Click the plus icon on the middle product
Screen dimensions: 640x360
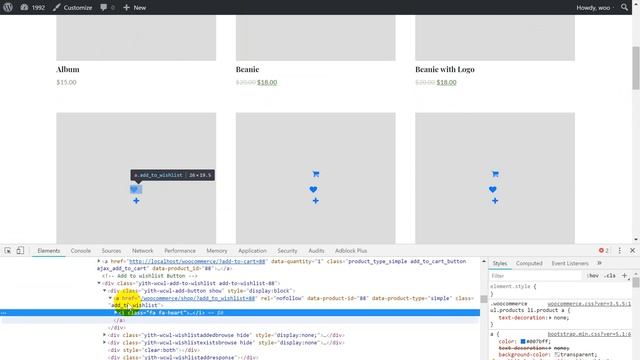point(316,201)
